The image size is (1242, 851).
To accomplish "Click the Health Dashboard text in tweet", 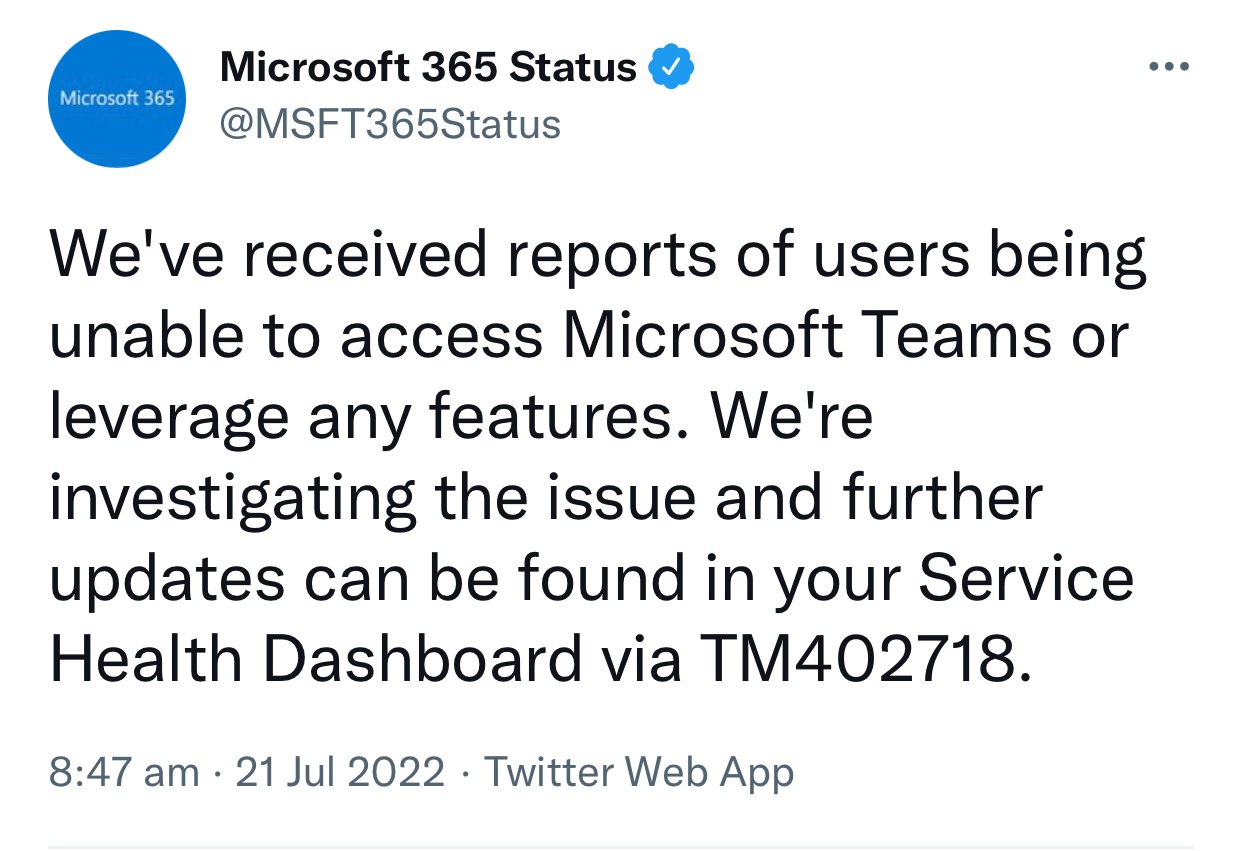I will (x=316, y=660).
